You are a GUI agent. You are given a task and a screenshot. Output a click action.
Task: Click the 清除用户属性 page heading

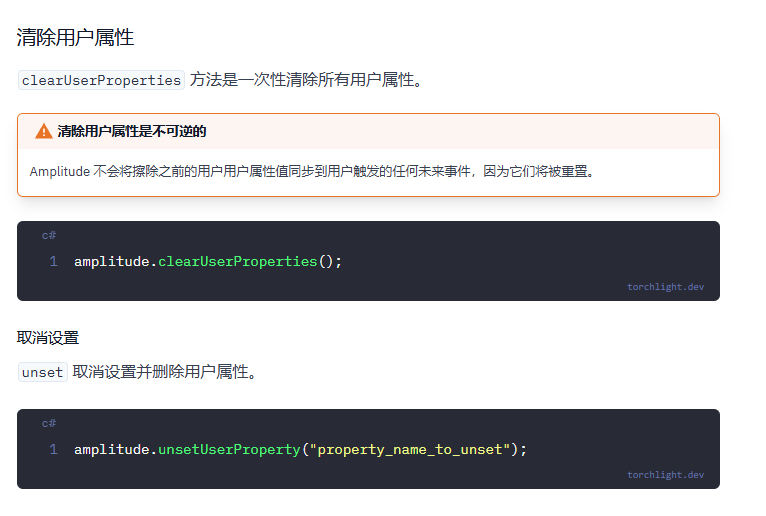point(75,38)
